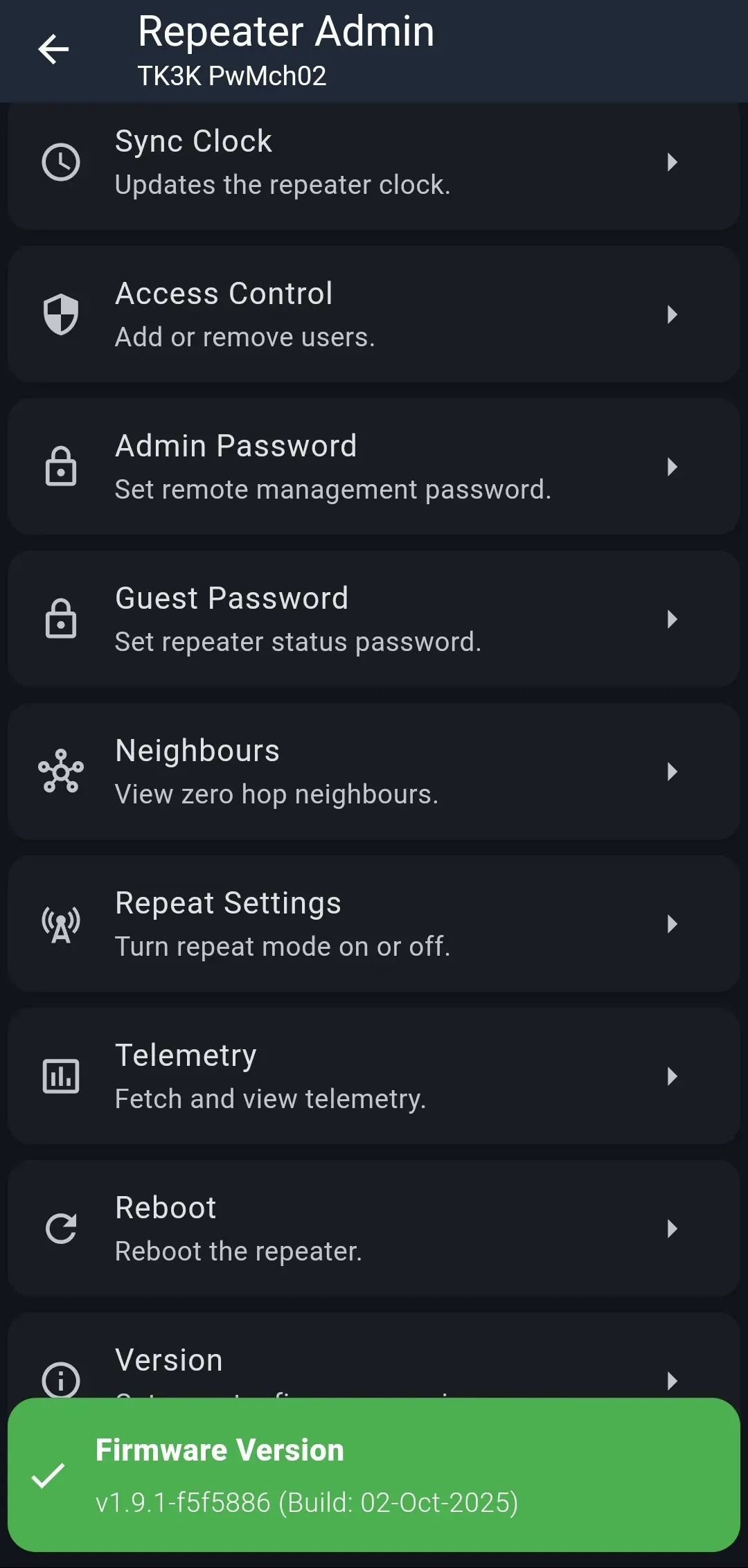Click the Access Control shield icon

click(61, 314)
